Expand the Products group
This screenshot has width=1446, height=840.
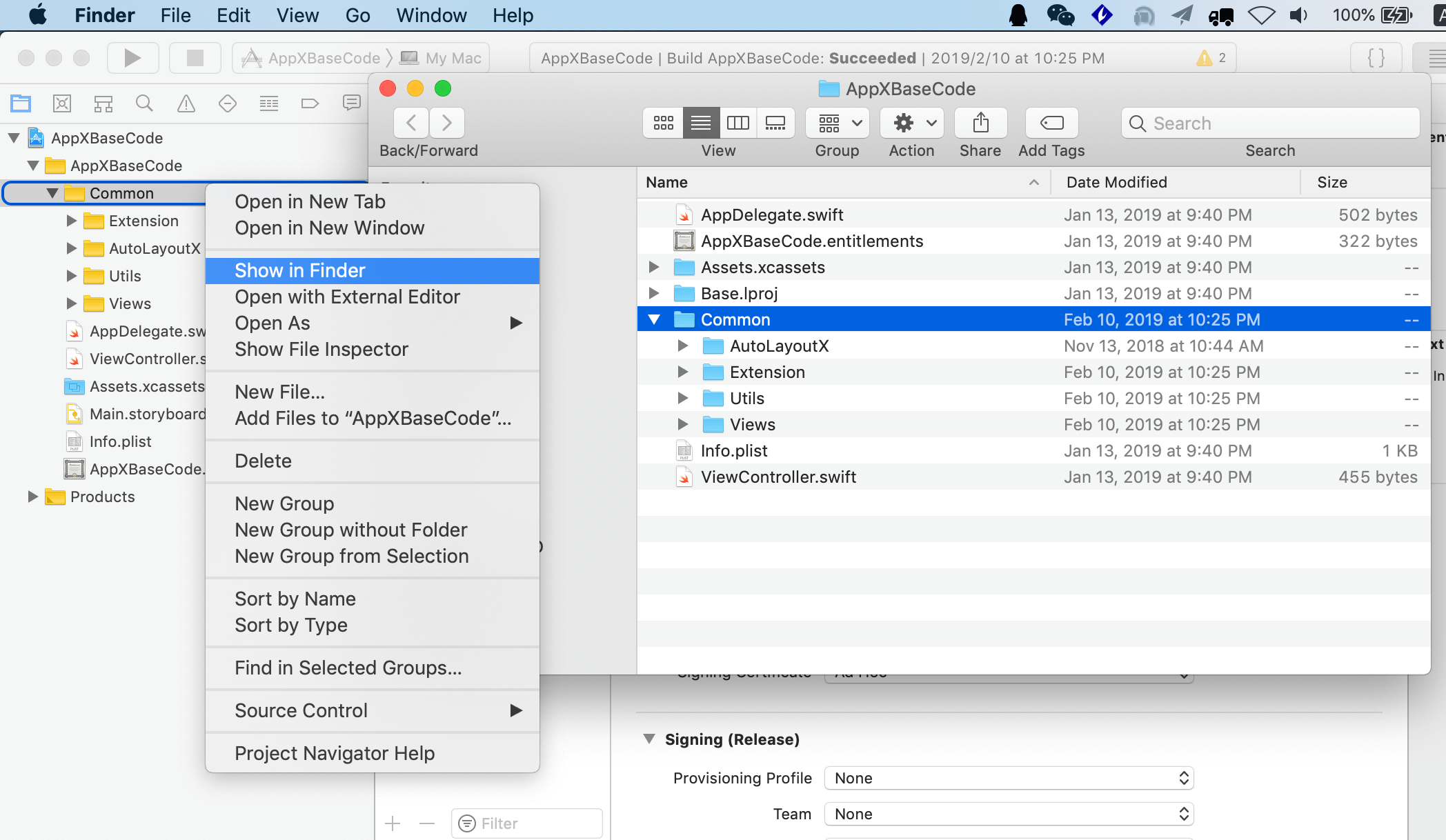pyautogui.click(x=32, y=497)
